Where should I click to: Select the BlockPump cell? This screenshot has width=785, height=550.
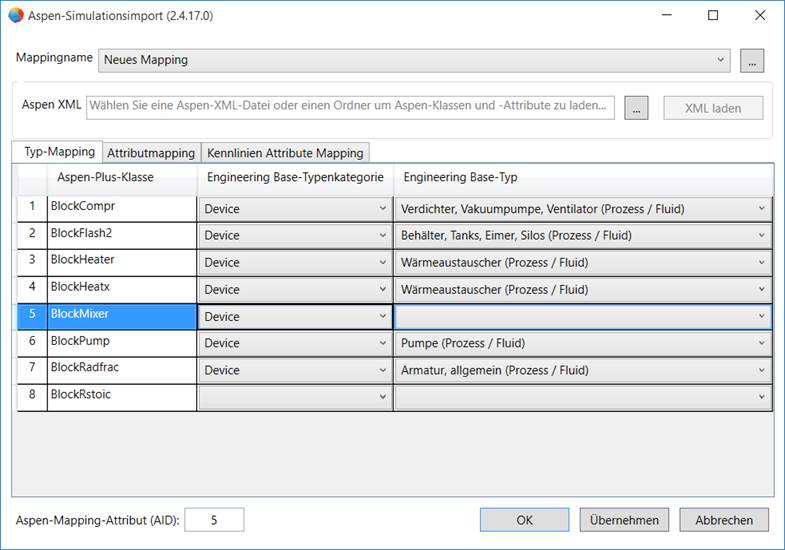(x=122, y=343)
